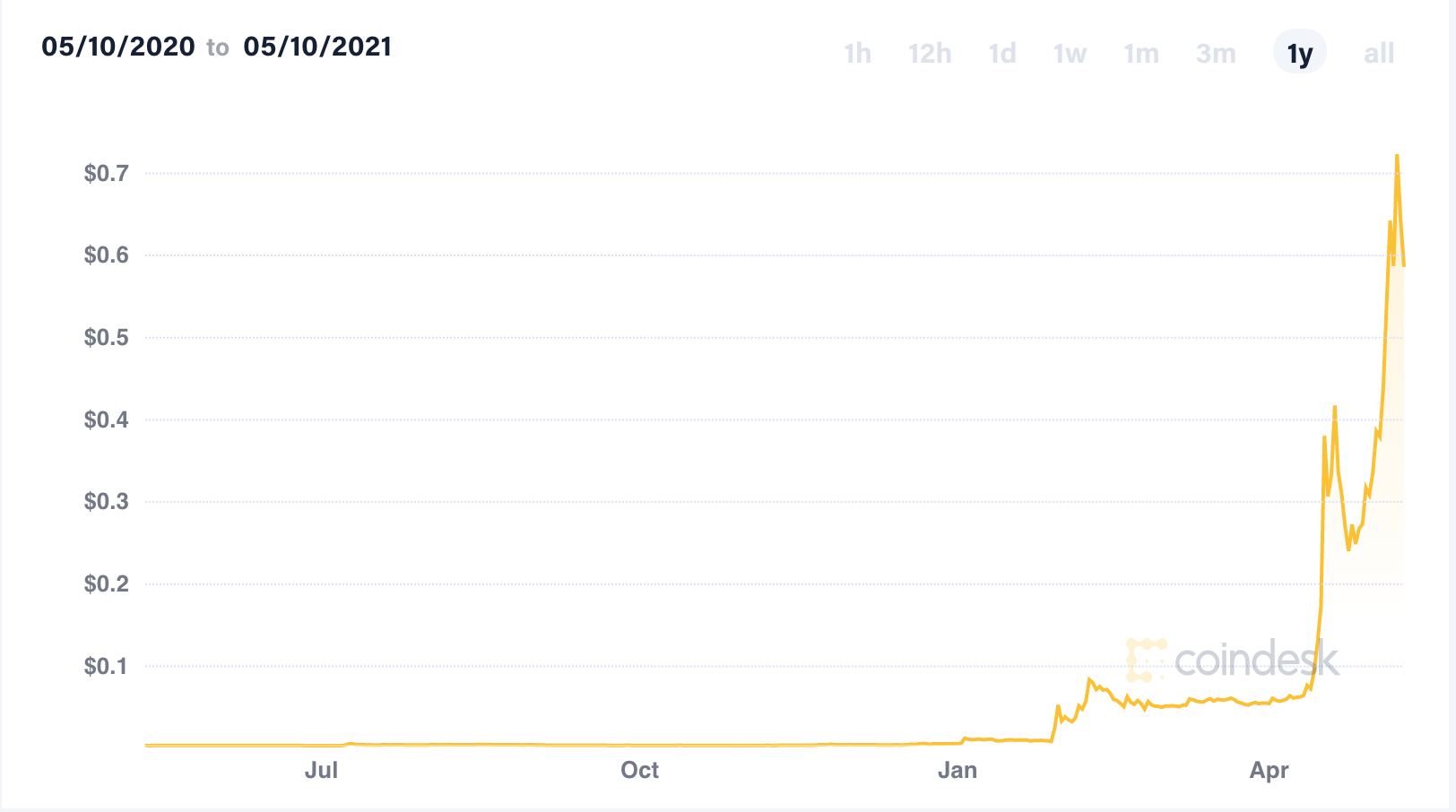Switch to the 12h range

(930, 54)
